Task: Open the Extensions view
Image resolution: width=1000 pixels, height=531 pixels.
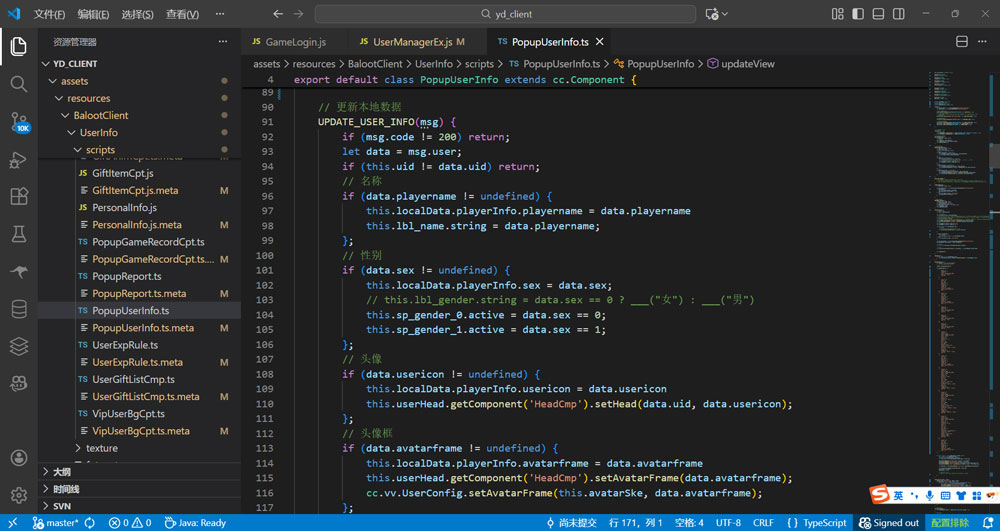Action: (18, 197)
